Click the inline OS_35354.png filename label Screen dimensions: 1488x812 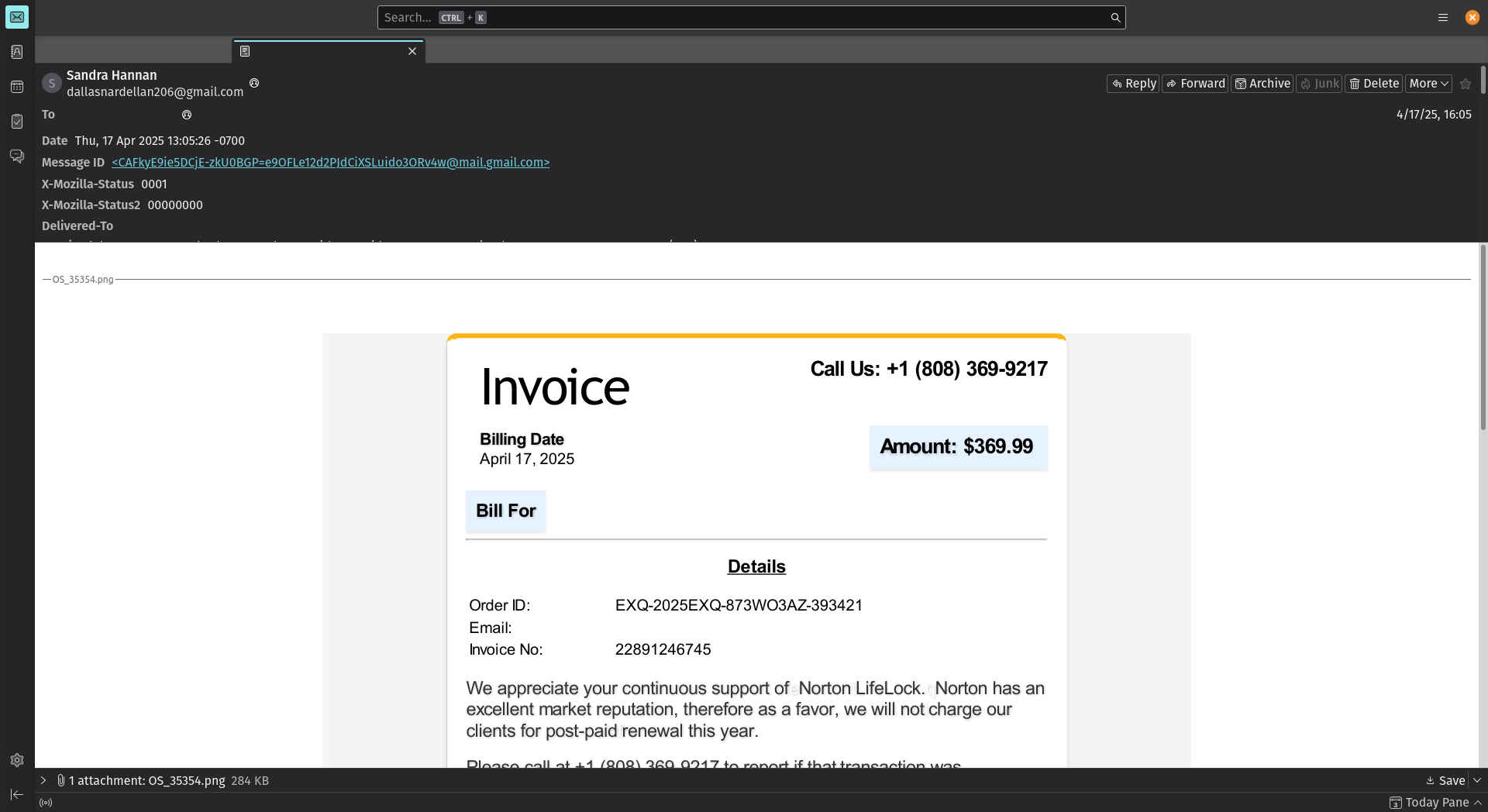(x=83, y=280)
